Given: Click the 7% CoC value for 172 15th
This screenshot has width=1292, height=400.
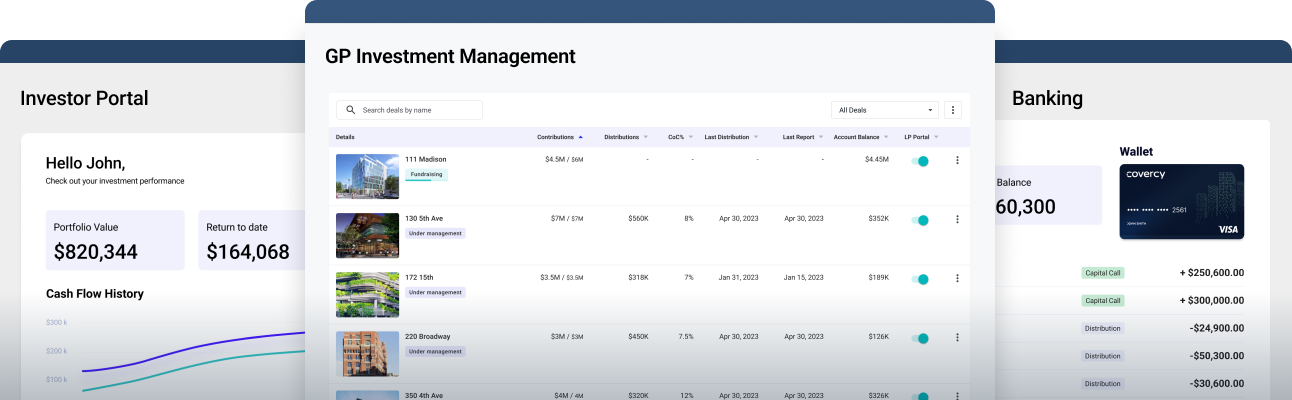Looking at the screenshot, I should pos(689,277).
